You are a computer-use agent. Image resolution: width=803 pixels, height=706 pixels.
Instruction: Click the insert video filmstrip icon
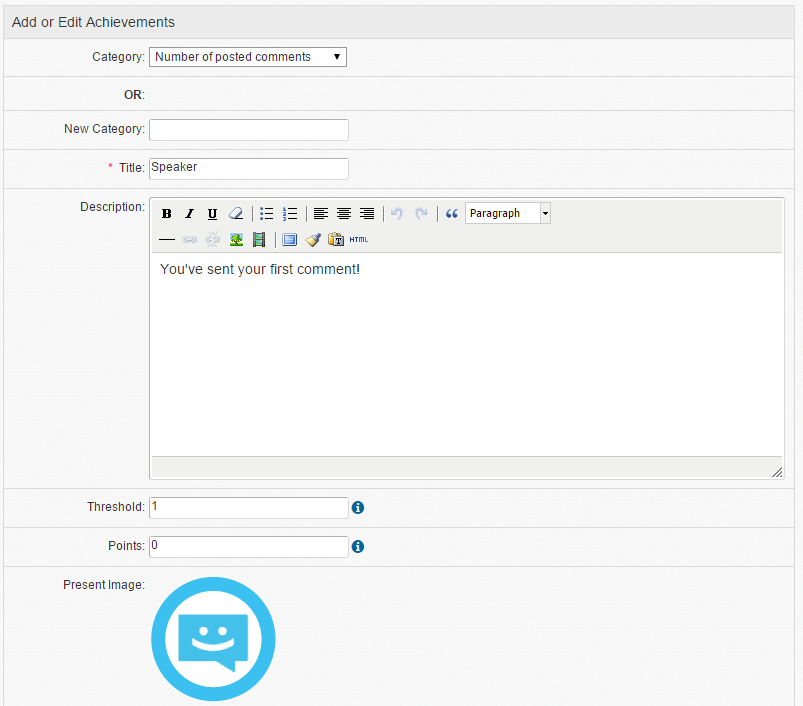(x=259, y=240)
